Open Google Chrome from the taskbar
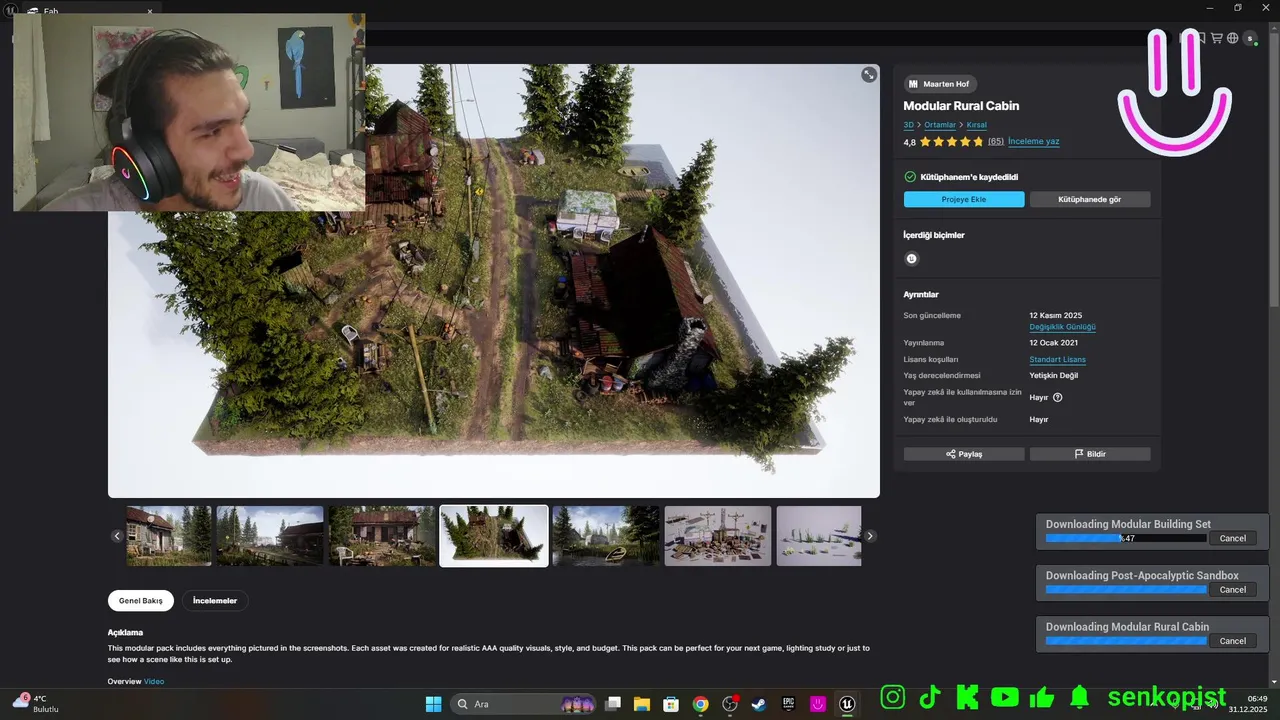 700,704
